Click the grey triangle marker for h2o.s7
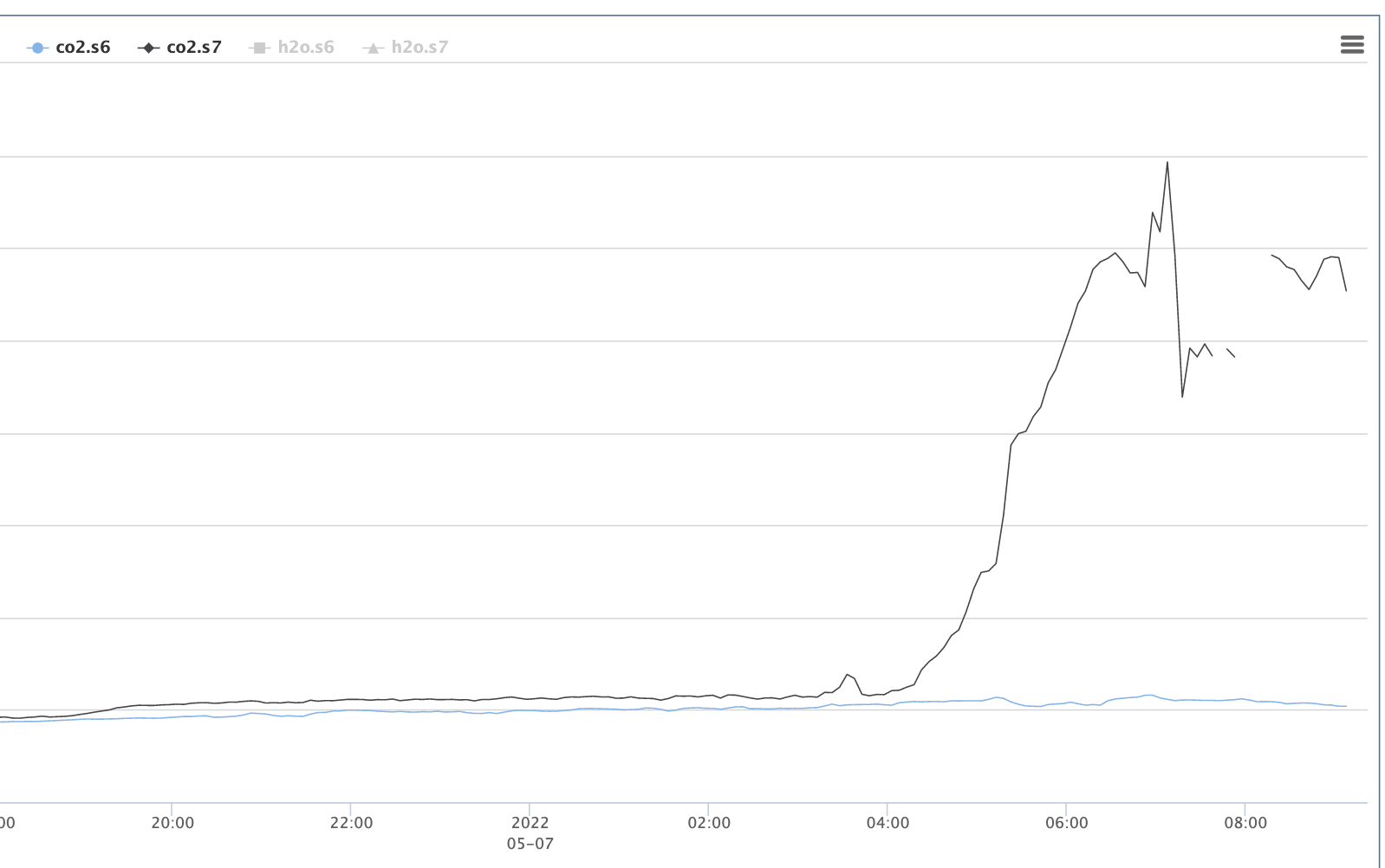This screenshot has width=1385, height=868. 373,48
